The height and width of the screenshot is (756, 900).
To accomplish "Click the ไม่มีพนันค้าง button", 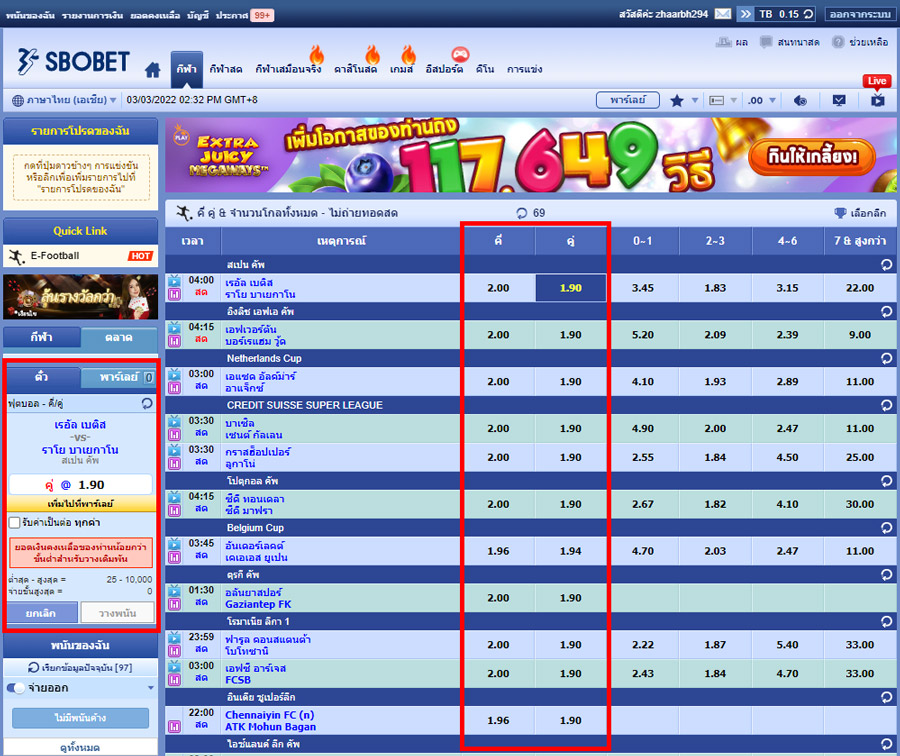I will (80, 718).
